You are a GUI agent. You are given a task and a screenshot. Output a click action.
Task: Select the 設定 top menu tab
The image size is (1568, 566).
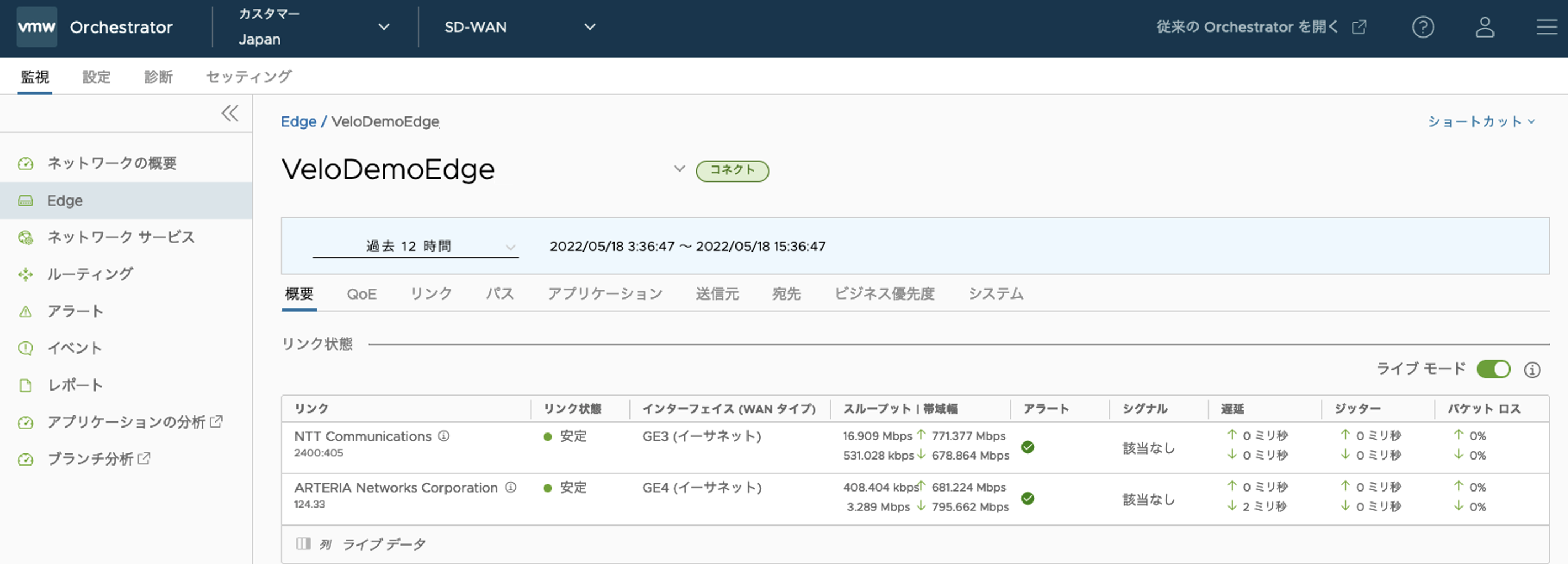(96, 77)
